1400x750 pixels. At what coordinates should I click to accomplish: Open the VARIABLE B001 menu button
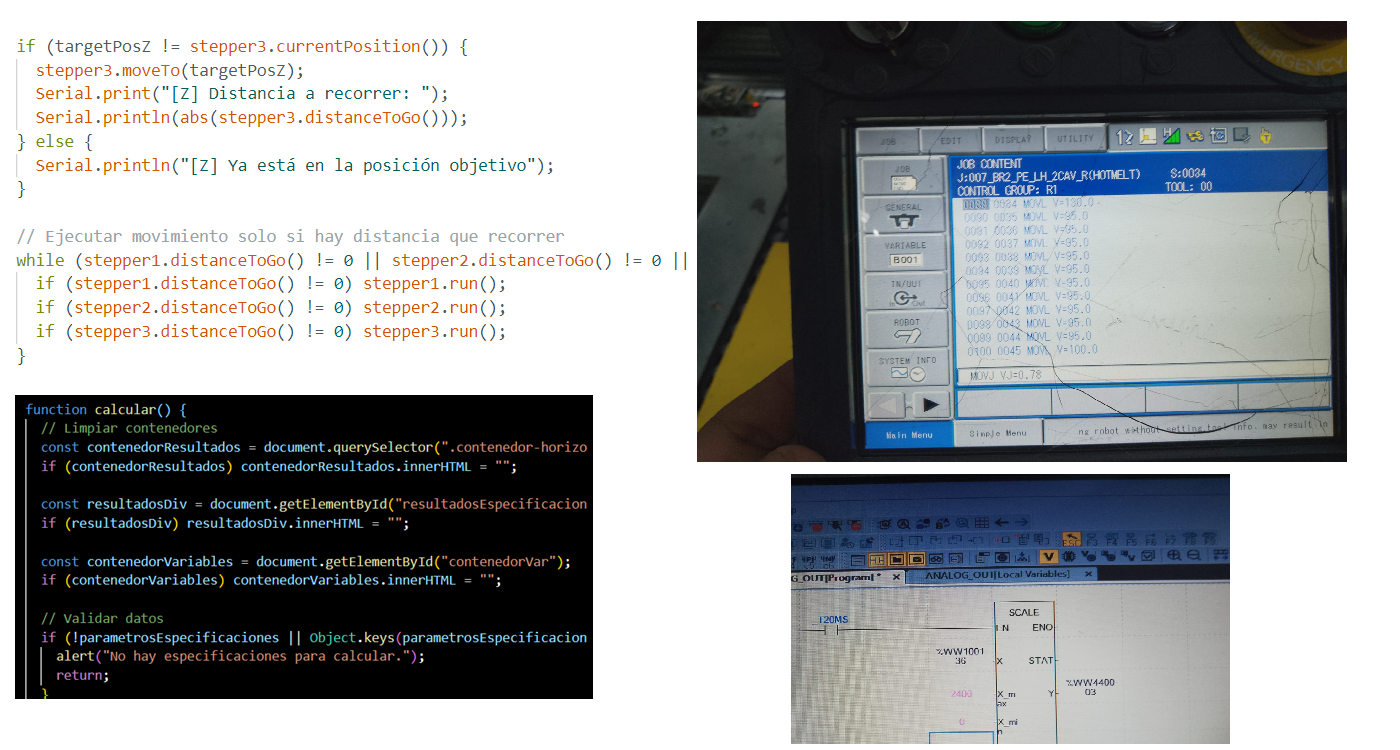point(904,253)
